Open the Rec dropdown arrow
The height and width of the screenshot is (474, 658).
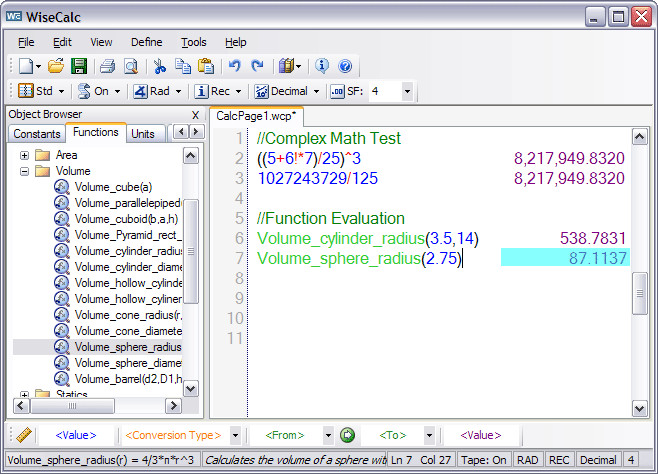(x=238, y=91)
